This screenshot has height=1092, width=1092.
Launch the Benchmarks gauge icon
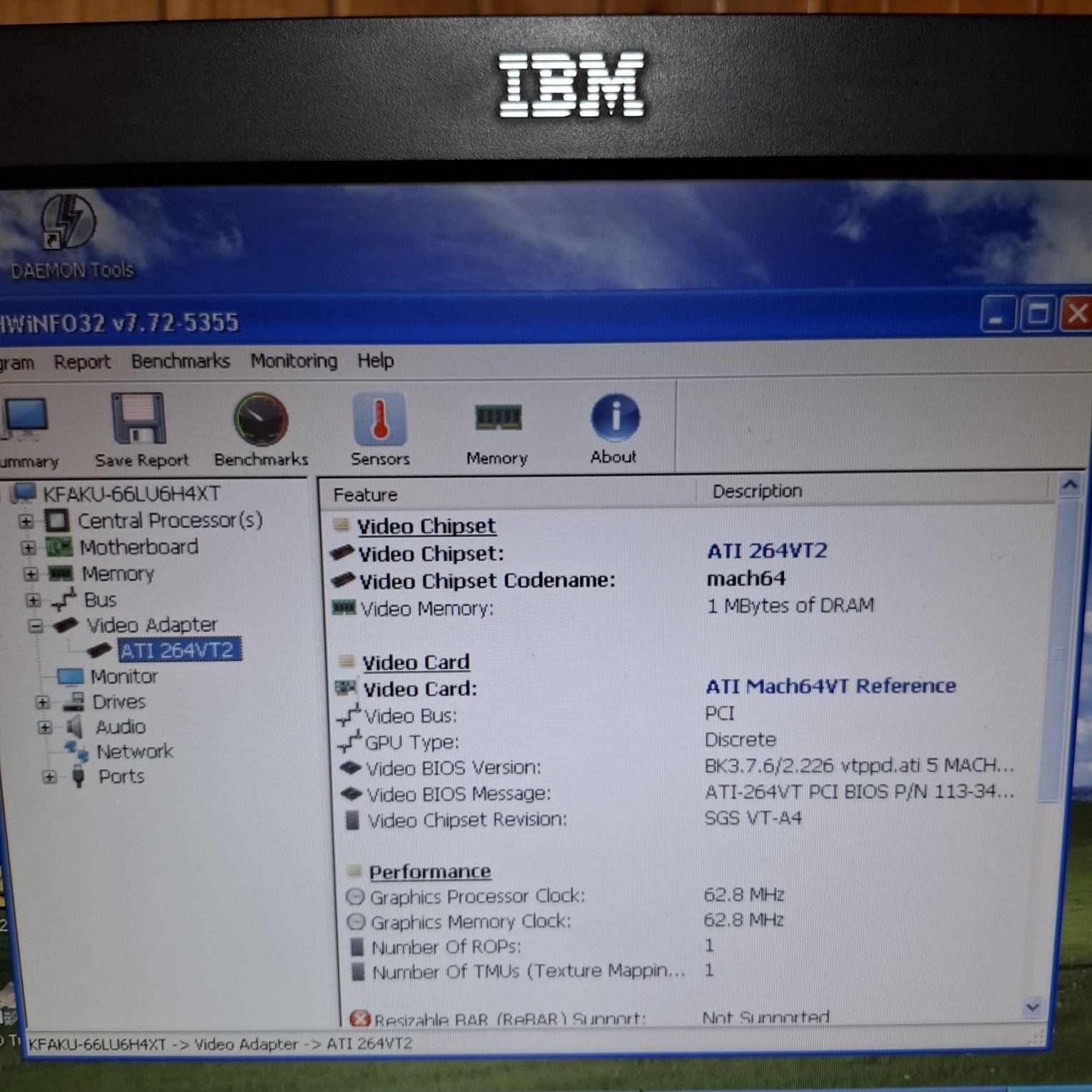pyautogui.click(x=261, y=418)
